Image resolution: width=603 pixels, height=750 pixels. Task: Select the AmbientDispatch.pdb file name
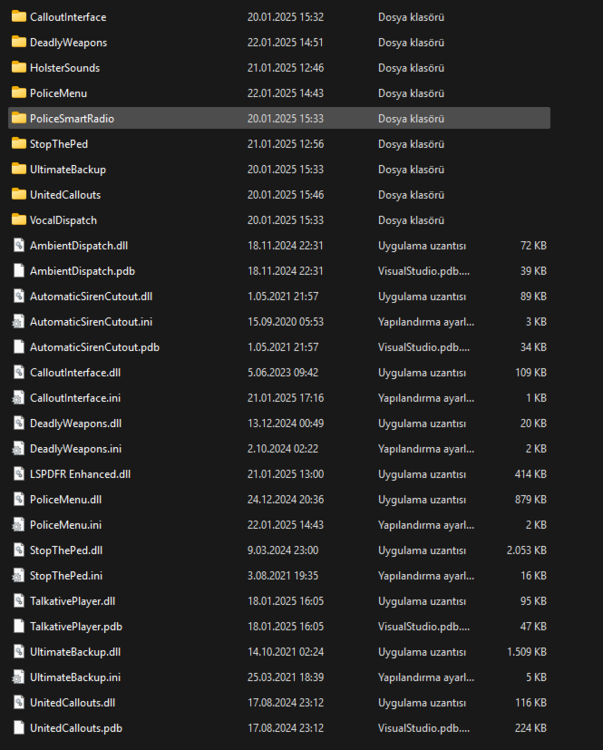[x=82, y=271]
